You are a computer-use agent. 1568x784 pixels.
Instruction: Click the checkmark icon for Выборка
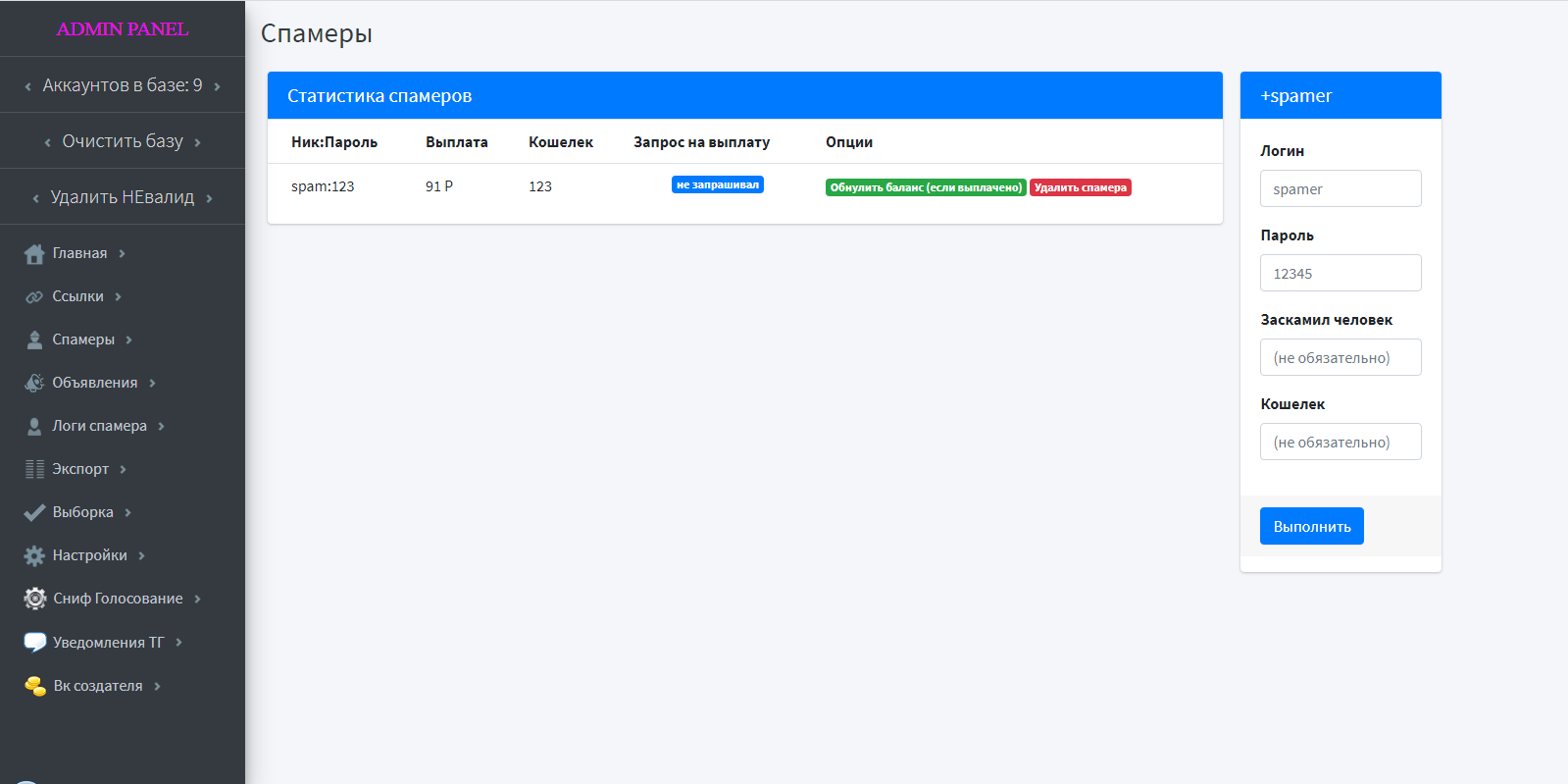coord(34,513)
